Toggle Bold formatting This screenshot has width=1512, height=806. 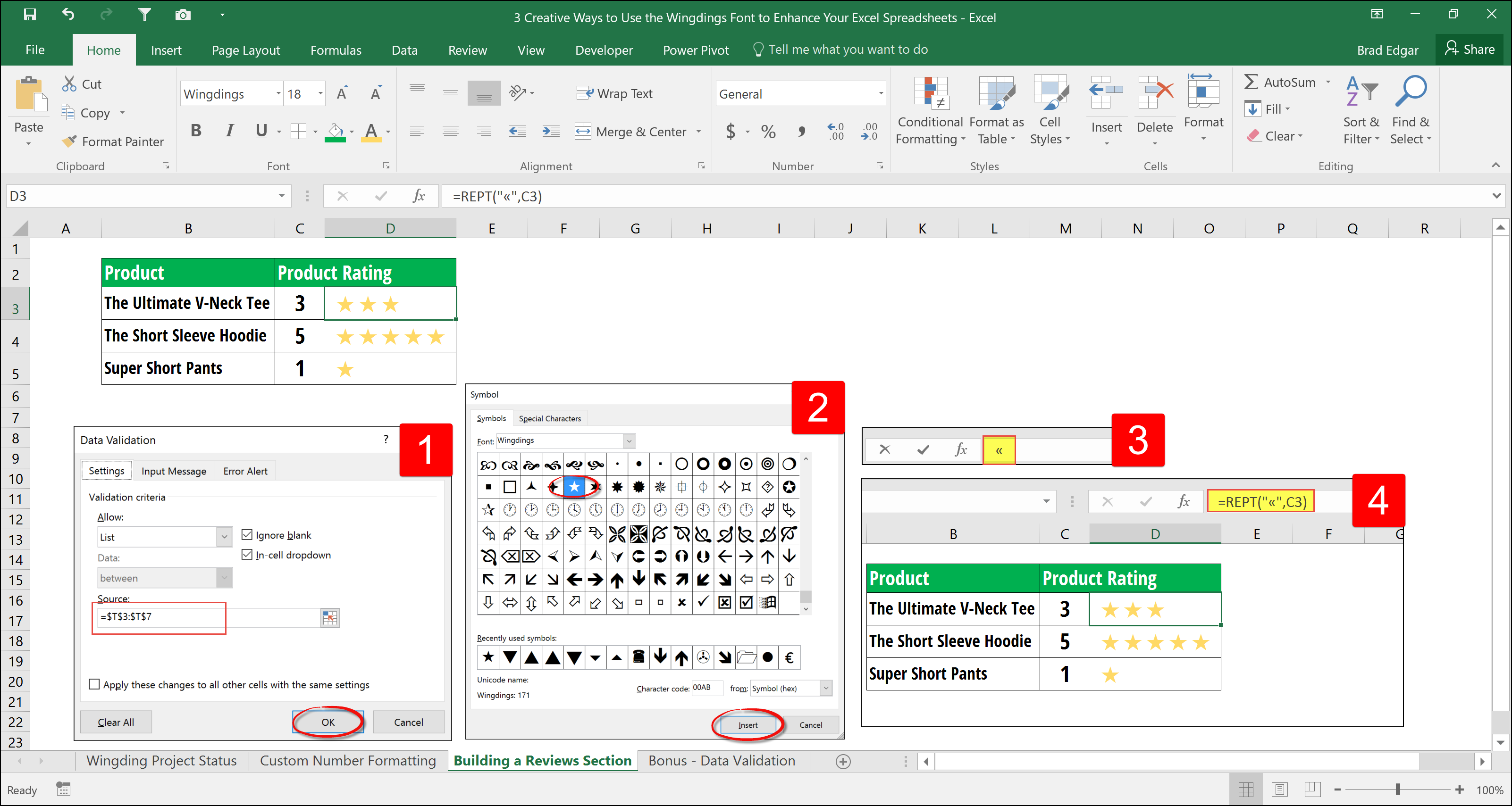point(196,131)
